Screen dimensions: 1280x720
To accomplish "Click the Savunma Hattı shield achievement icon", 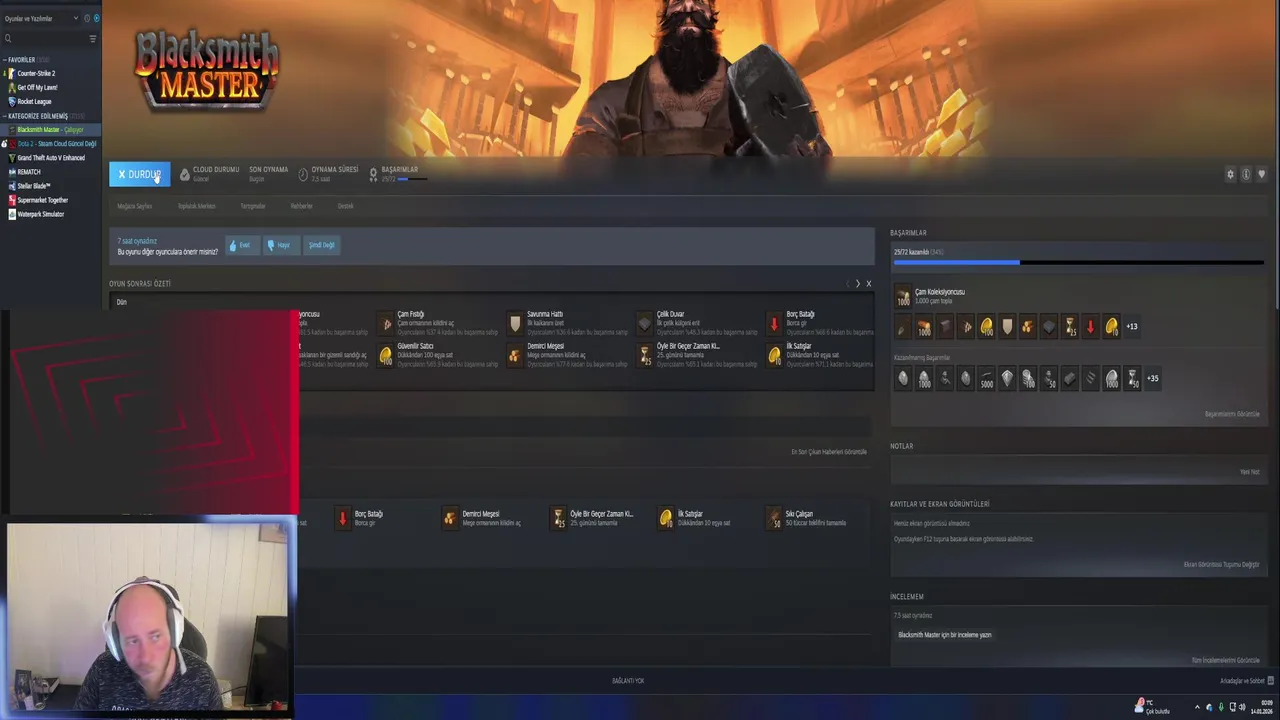I will (x=515, y=323).
